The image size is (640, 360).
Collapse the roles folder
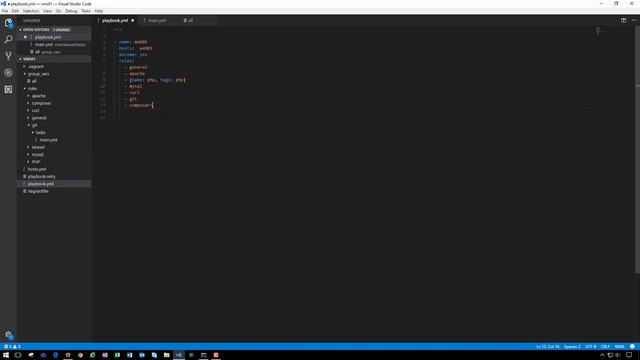coord(24,89)
